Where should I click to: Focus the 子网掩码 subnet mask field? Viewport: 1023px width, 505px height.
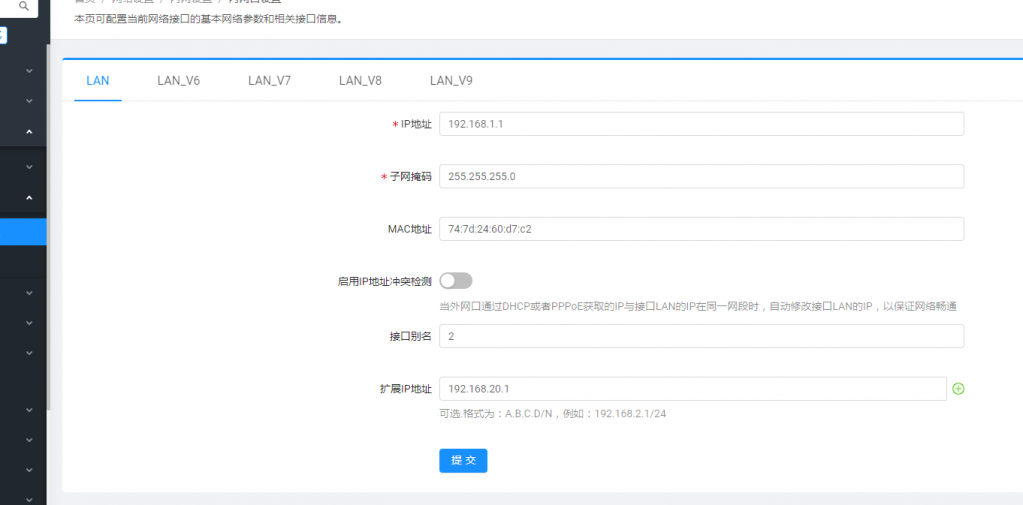click(701, 176)
